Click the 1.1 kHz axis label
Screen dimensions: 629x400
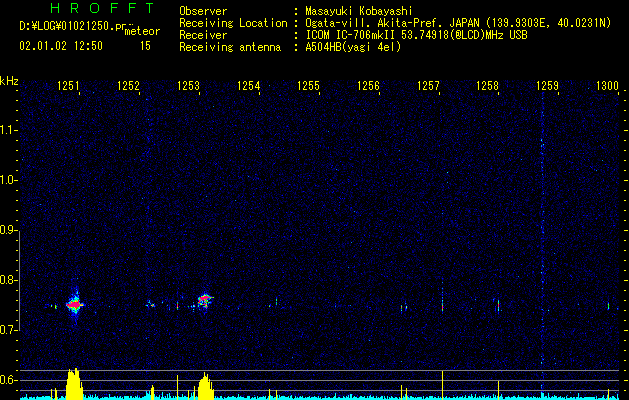(8, 130)
